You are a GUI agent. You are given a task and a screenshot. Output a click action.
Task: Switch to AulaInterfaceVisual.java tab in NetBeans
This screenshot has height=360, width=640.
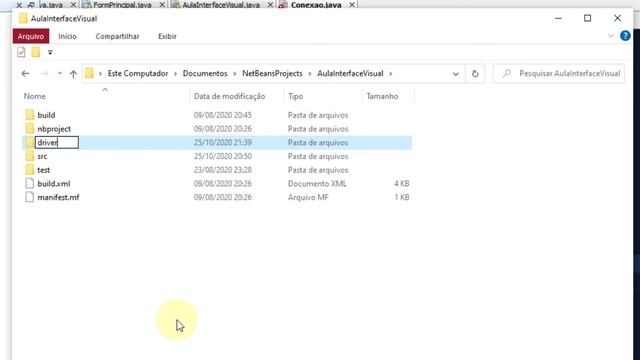point(221,5)
